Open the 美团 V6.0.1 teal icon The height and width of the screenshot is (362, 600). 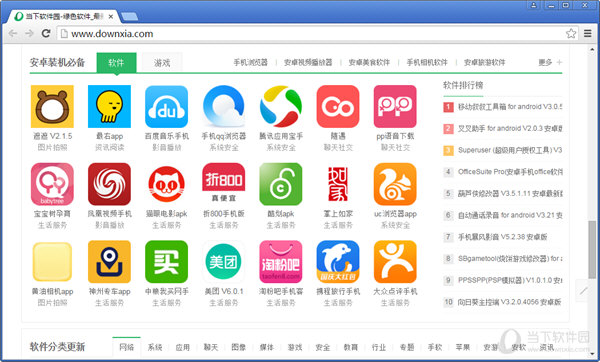click(224, 262)
